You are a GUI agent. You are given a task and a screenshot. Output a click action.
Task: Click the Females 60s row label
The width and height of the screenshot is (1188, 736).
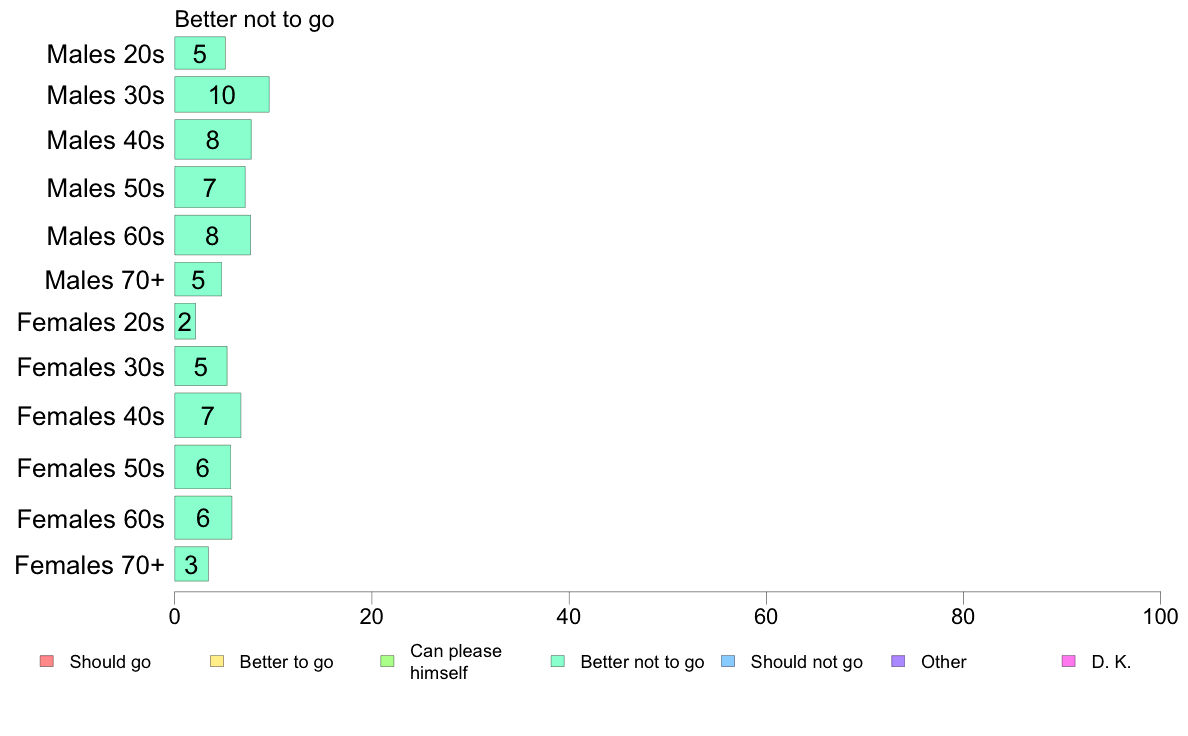tap(91, 519)
